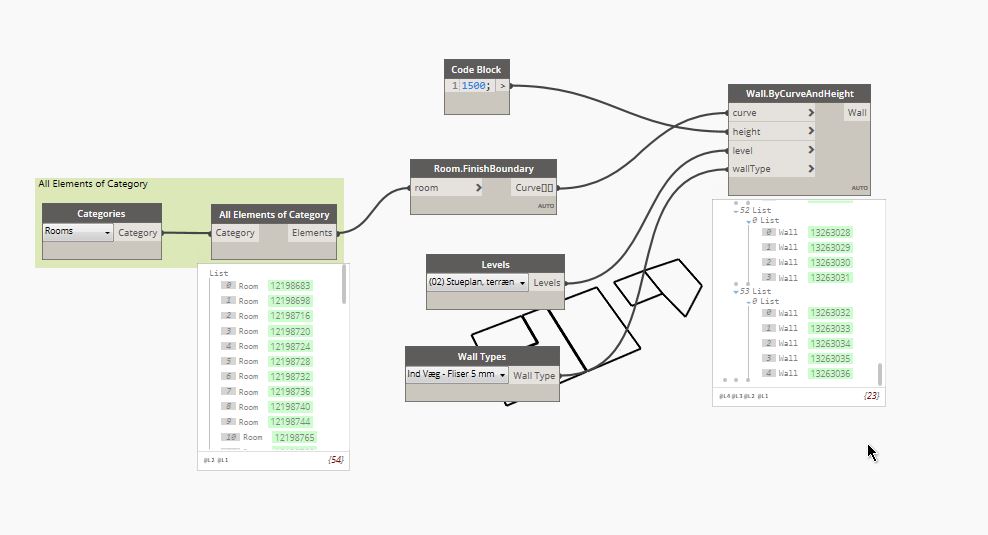Click wall ID 13263035
Image resolution: width=988 pixels, height=535 pixels.
[x=830, y=359]
